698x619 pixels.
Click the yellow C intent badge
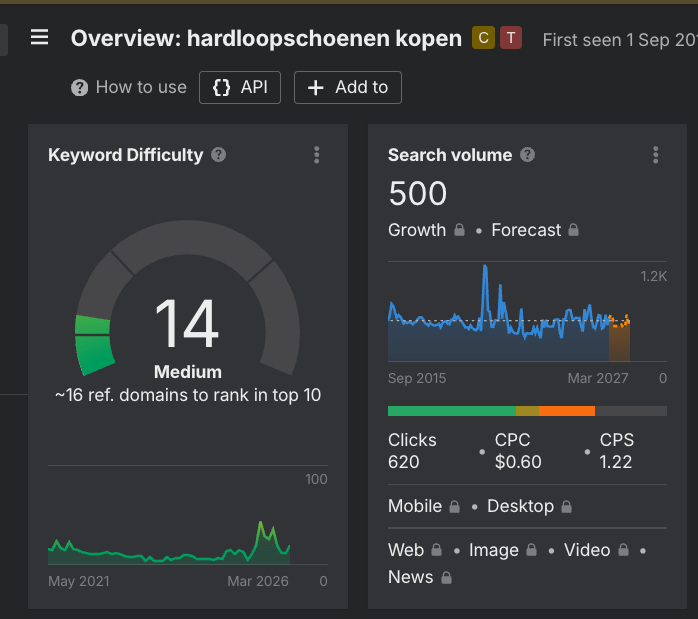point(483,37)
